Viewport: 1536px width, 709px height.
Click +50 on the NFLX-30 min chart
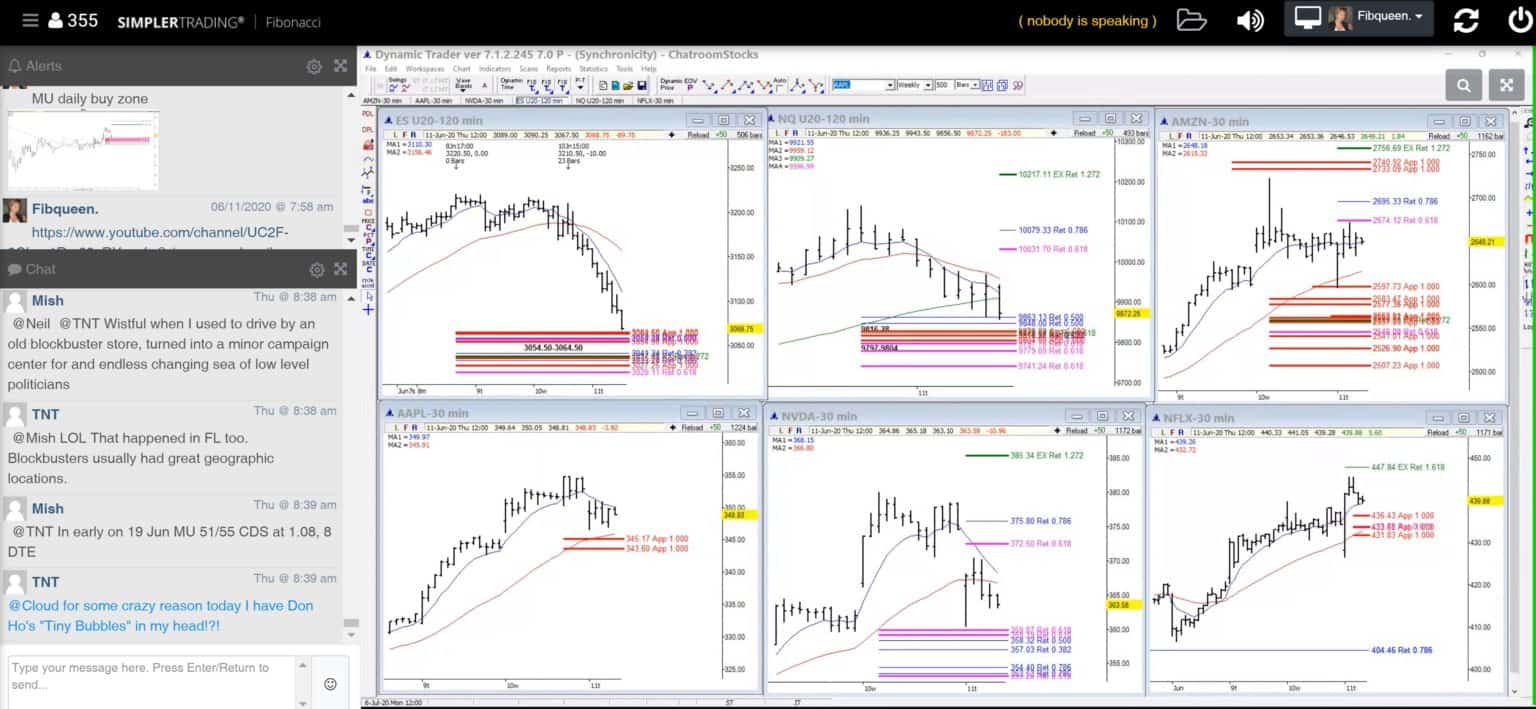click(x=1462, y=431)
